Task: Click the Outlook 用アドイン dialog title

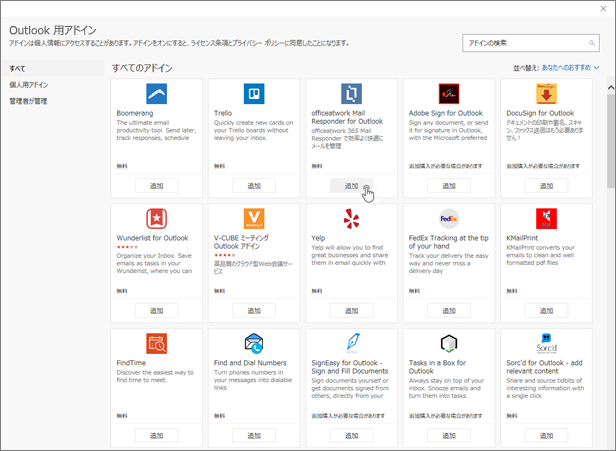Action: click(x=53, y=30)
